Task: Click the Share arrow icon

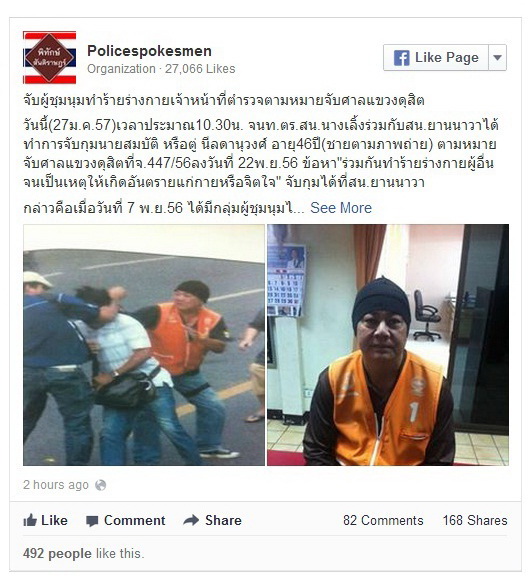Action: pos(191,520)
